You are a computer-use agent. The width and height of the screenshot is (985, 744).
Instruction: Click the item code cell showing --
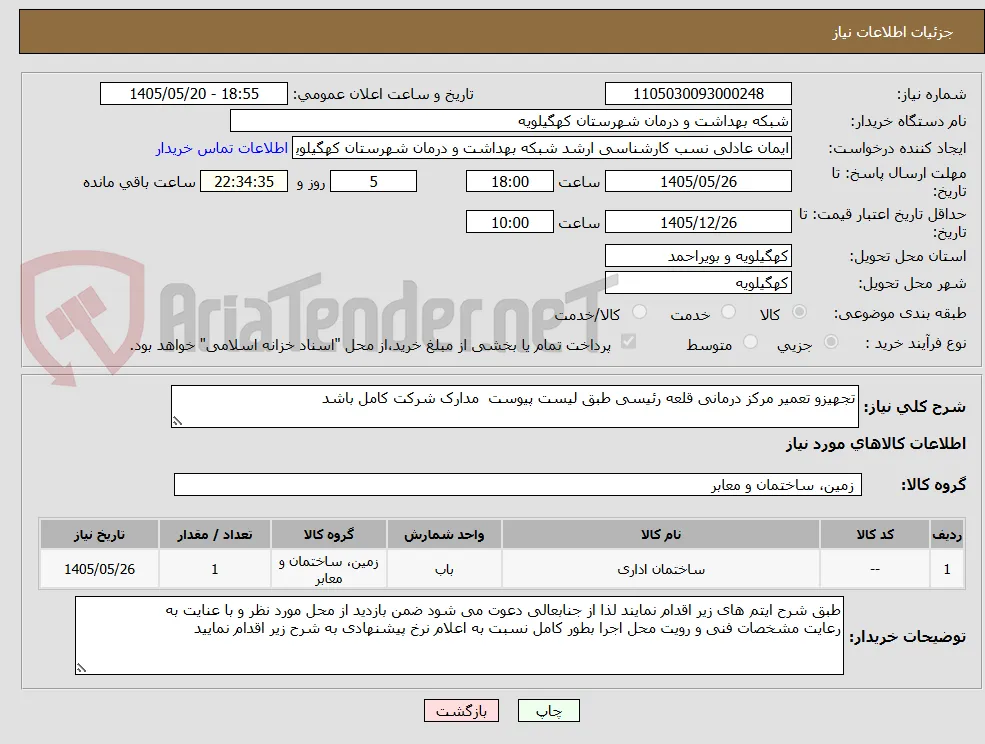[875, 569]
